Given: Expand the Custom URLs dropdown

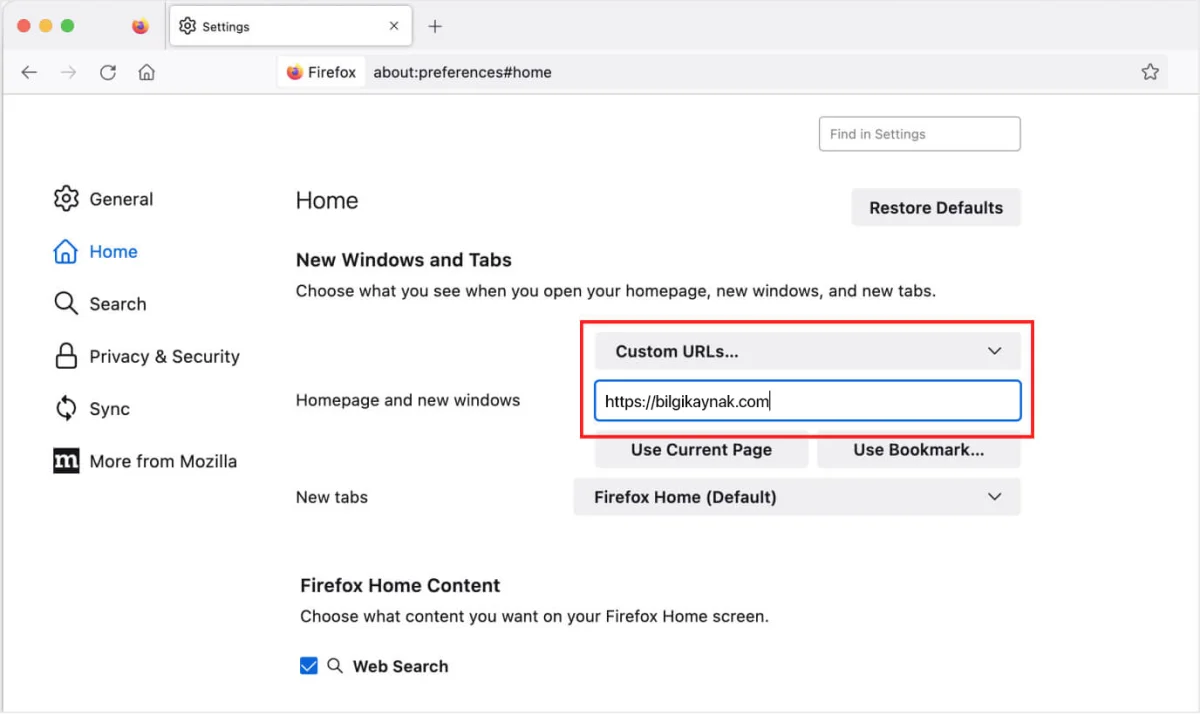Looking at the screenshot, I should (808, 351).
